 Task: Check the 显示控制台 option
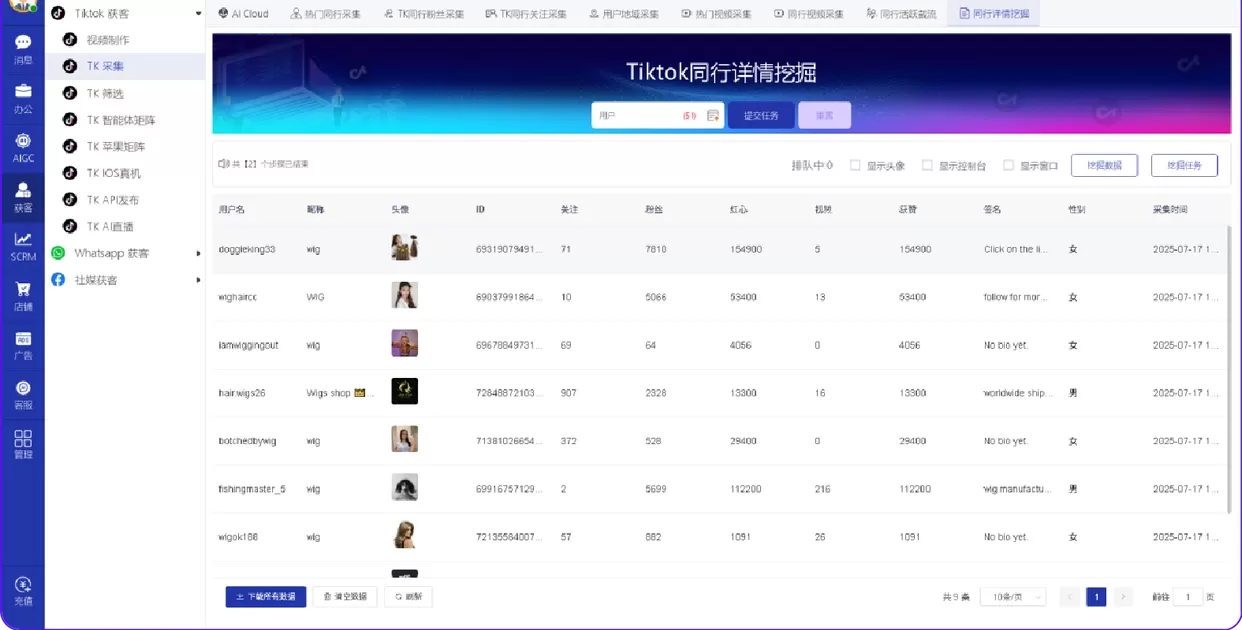click(x=928, y=165)
